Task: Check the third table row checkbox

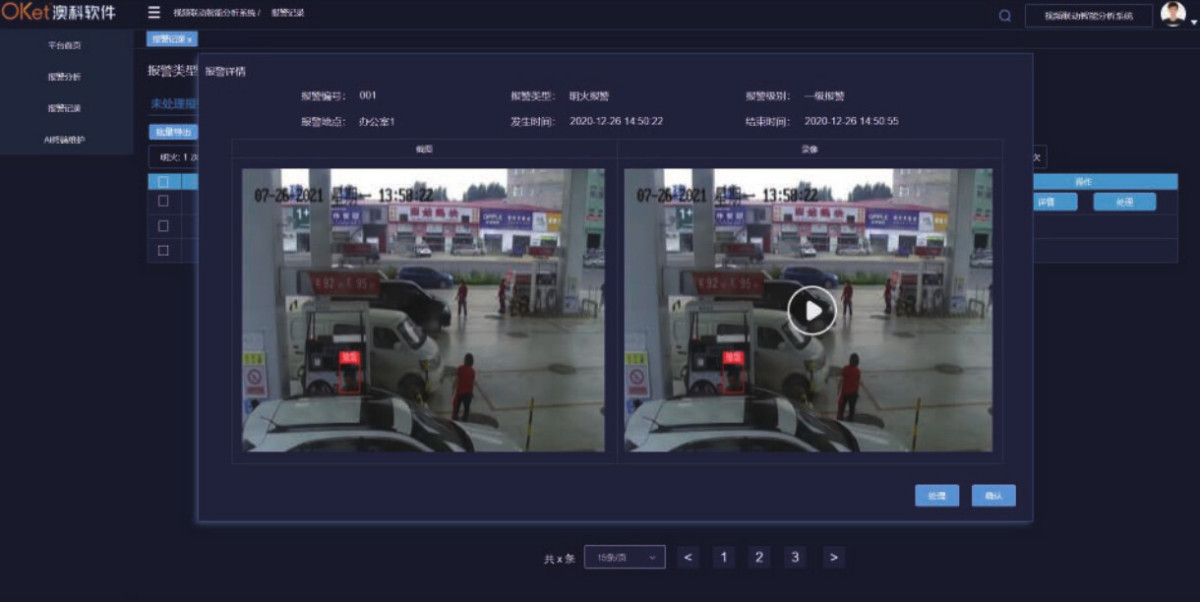Action: pyautogui.click(x=163, y=250)
